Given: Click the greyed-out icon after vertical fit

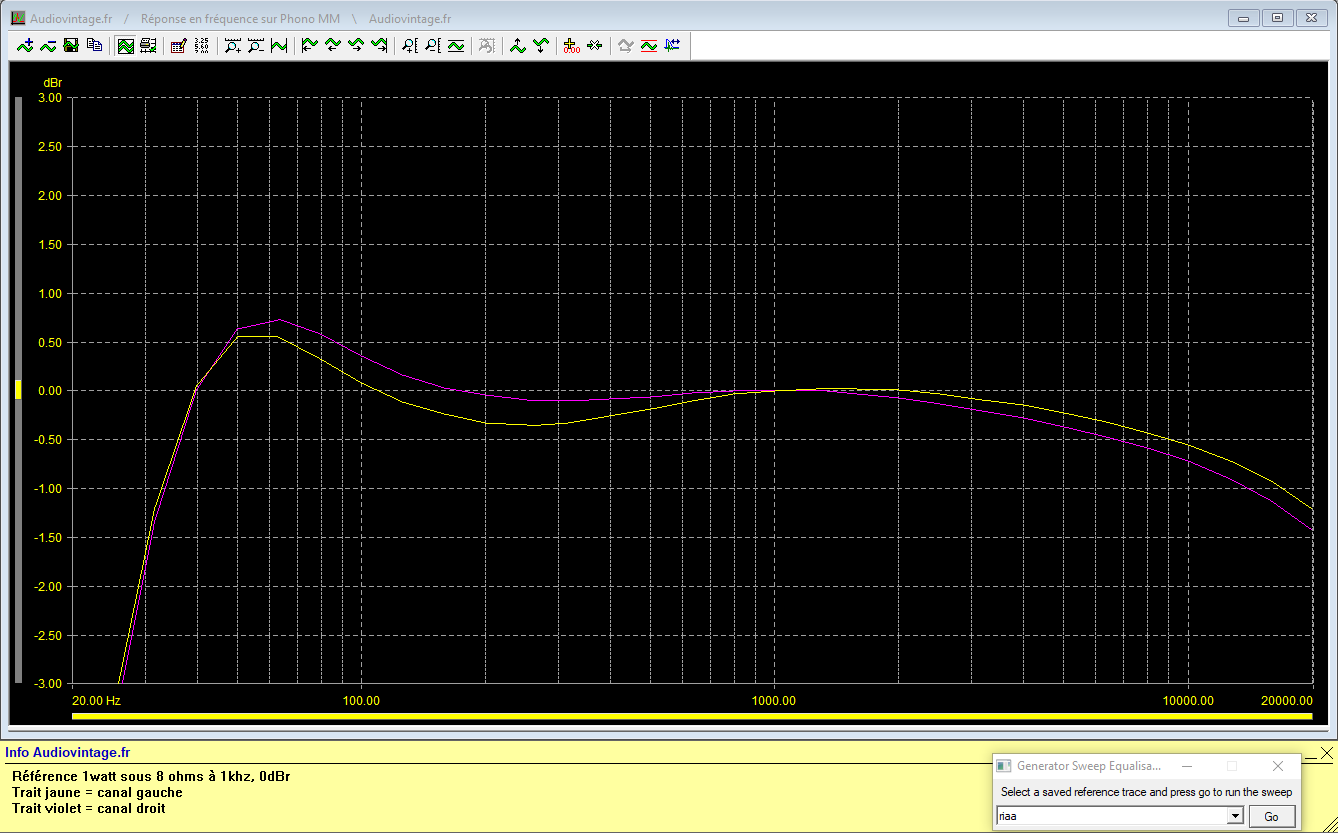Looking at the screenshot, I should point(487,45).
